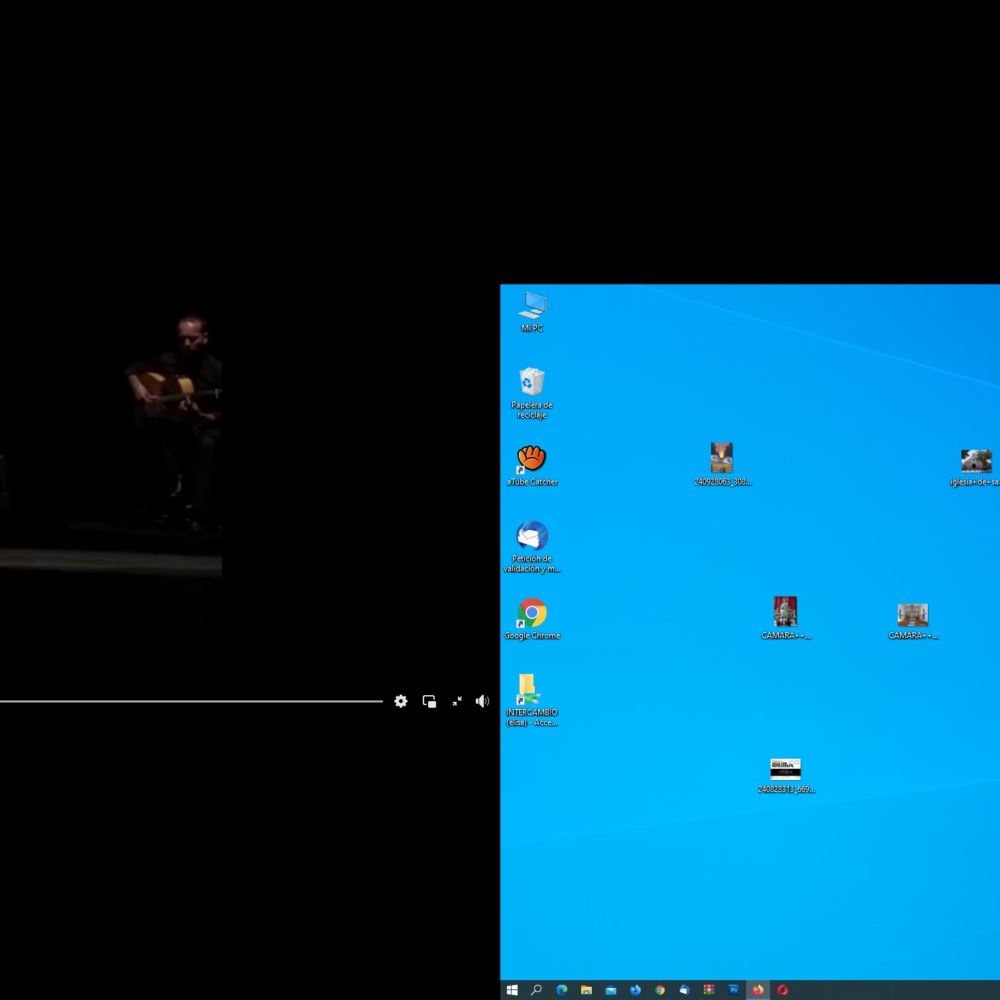
Task: Select the iglesia+de+sa image file
Action: [x=976, y=462]
